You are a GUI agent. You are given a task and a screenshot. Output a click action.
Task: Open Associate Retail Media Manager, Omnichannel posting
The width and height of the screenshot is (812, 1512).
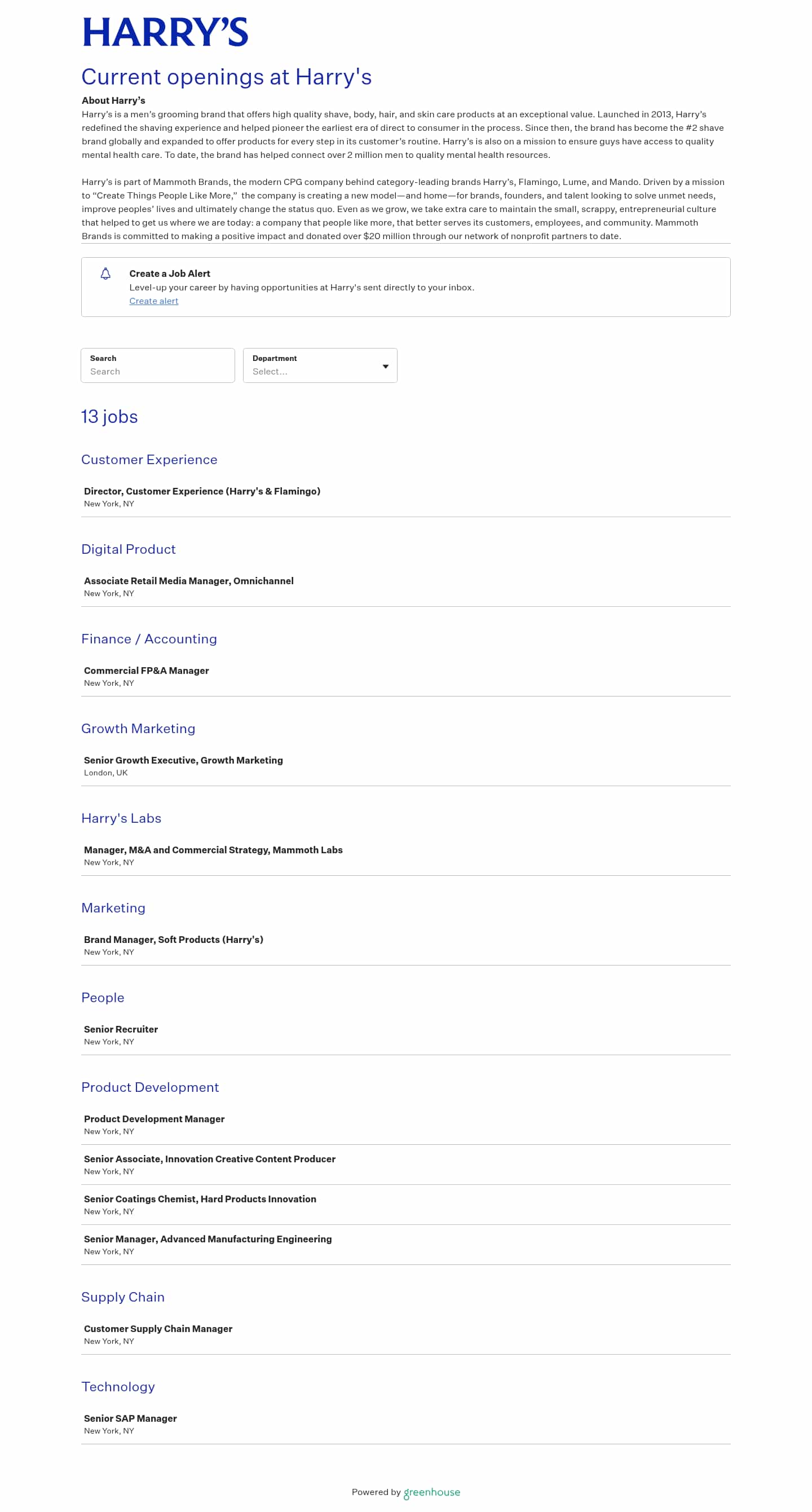188,580
